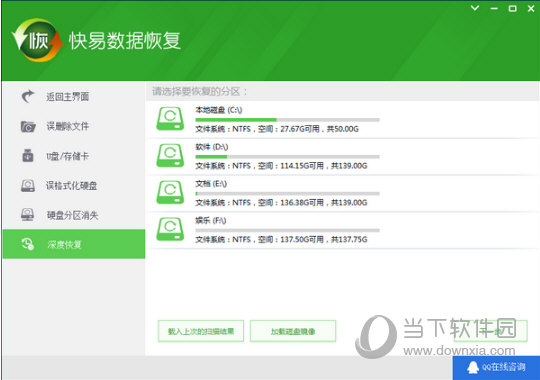This screenshot has height=380, width=540.
Task: Go back via 返回主界面
Action: point(74,96)
